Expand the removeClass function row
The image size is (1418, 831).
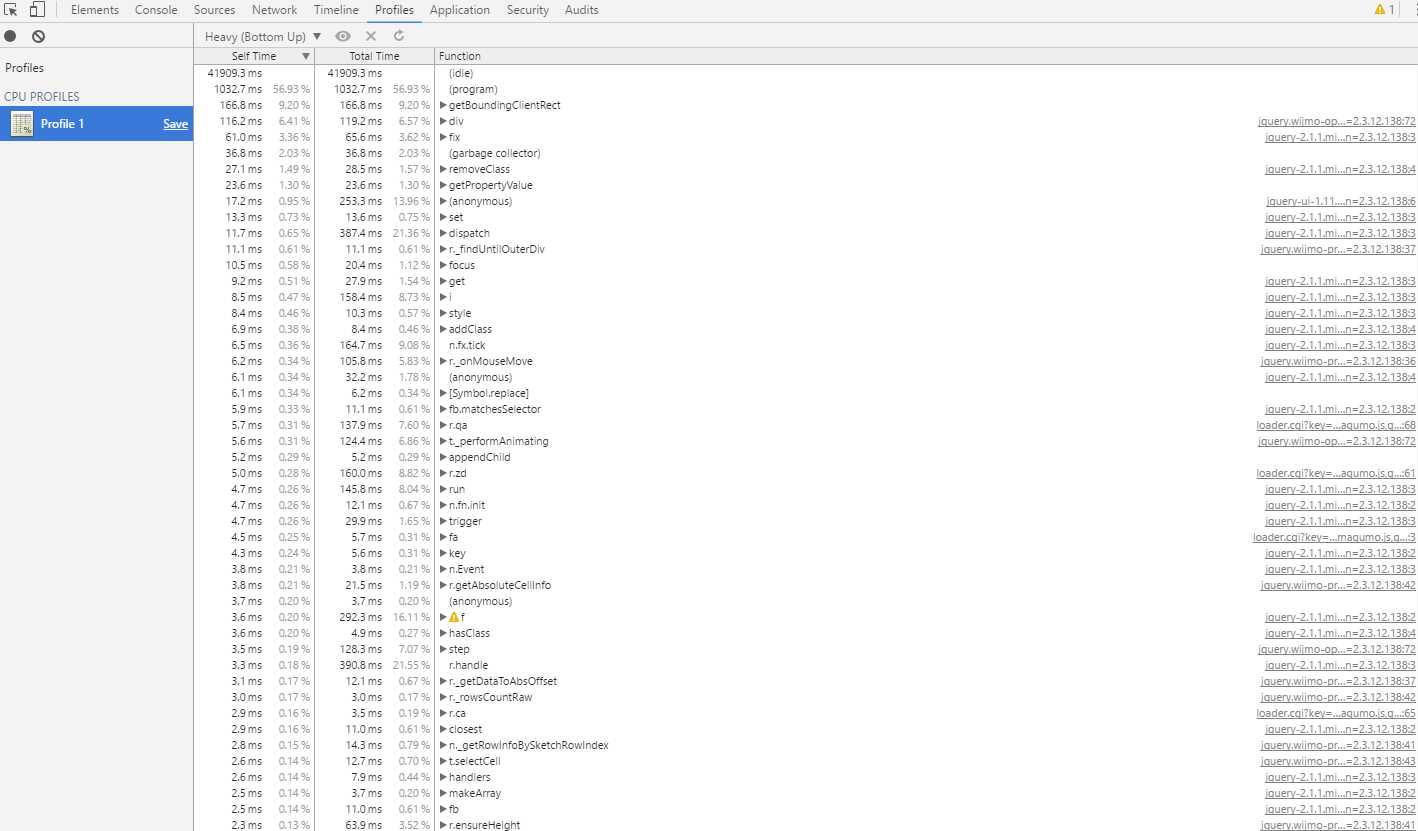[443, 169]
